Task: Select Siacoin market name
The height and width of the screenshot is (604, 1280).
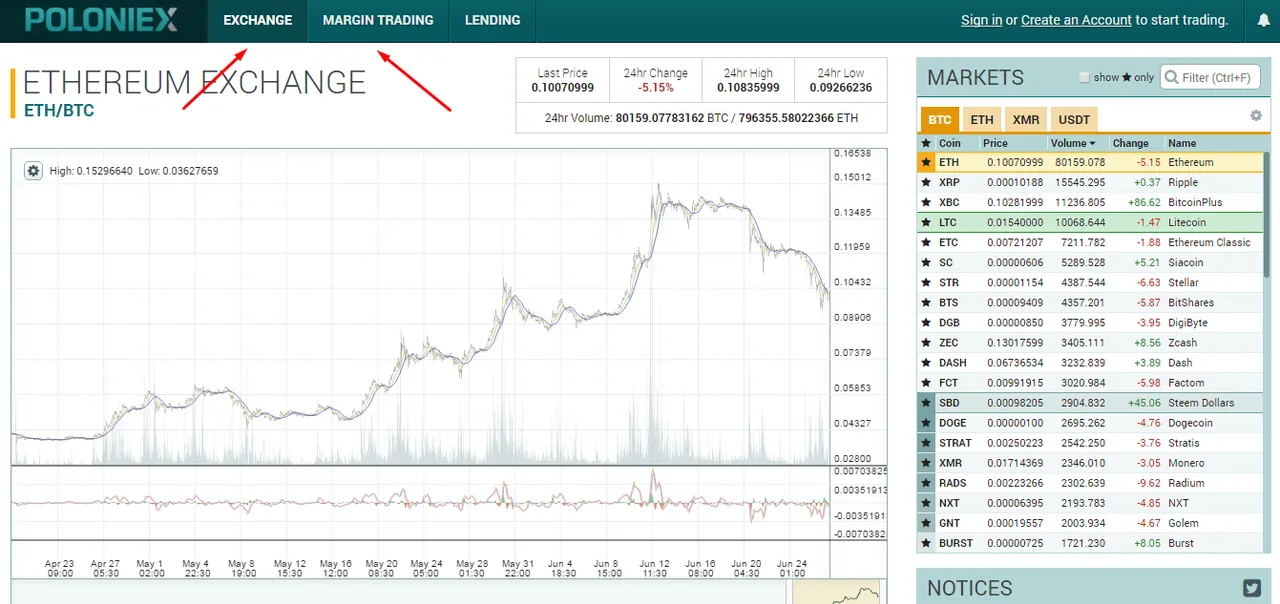Action: point(1186,262)
